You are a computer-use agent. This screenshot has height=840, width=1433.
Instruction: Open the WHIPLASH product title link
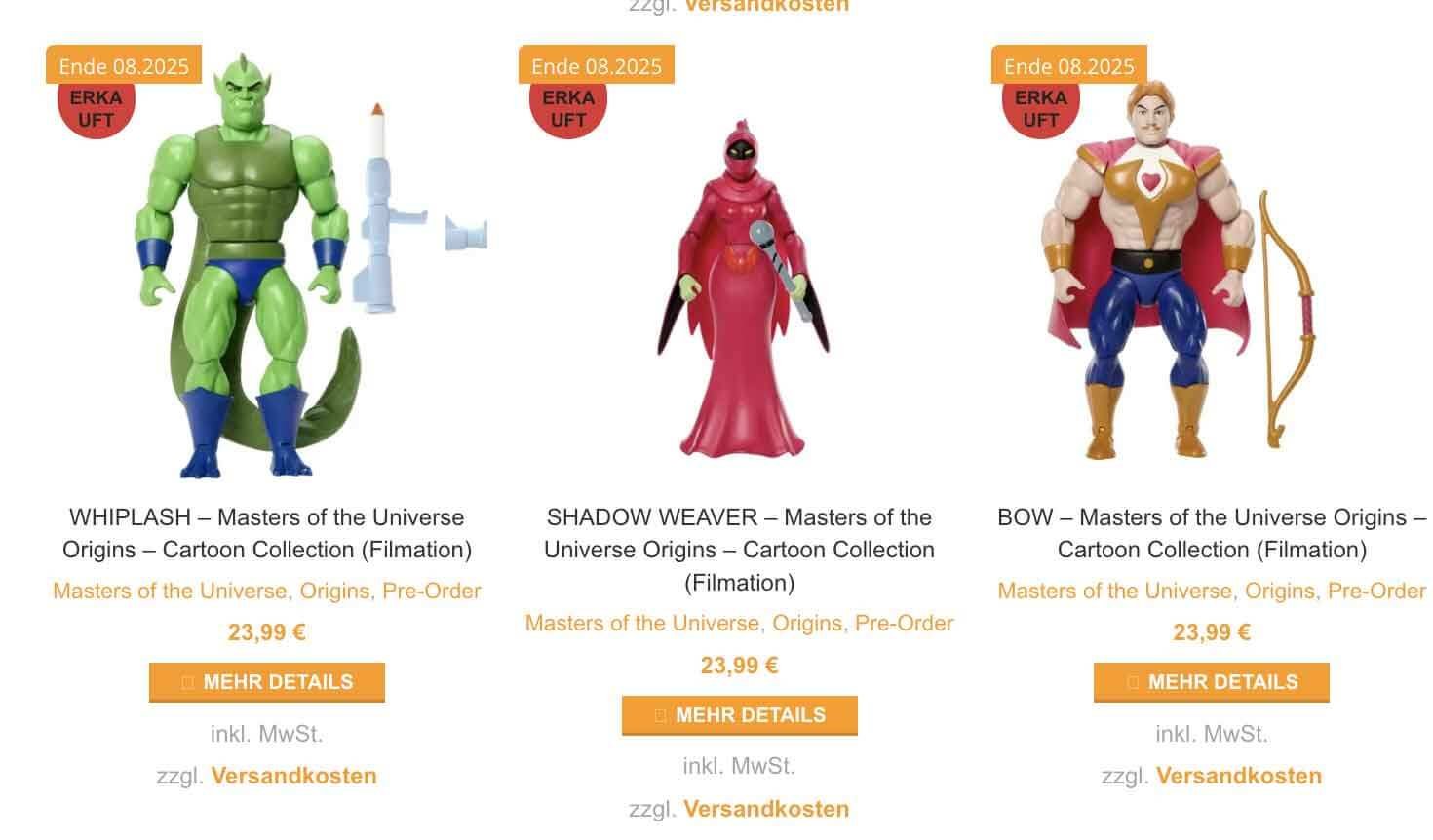267,533
